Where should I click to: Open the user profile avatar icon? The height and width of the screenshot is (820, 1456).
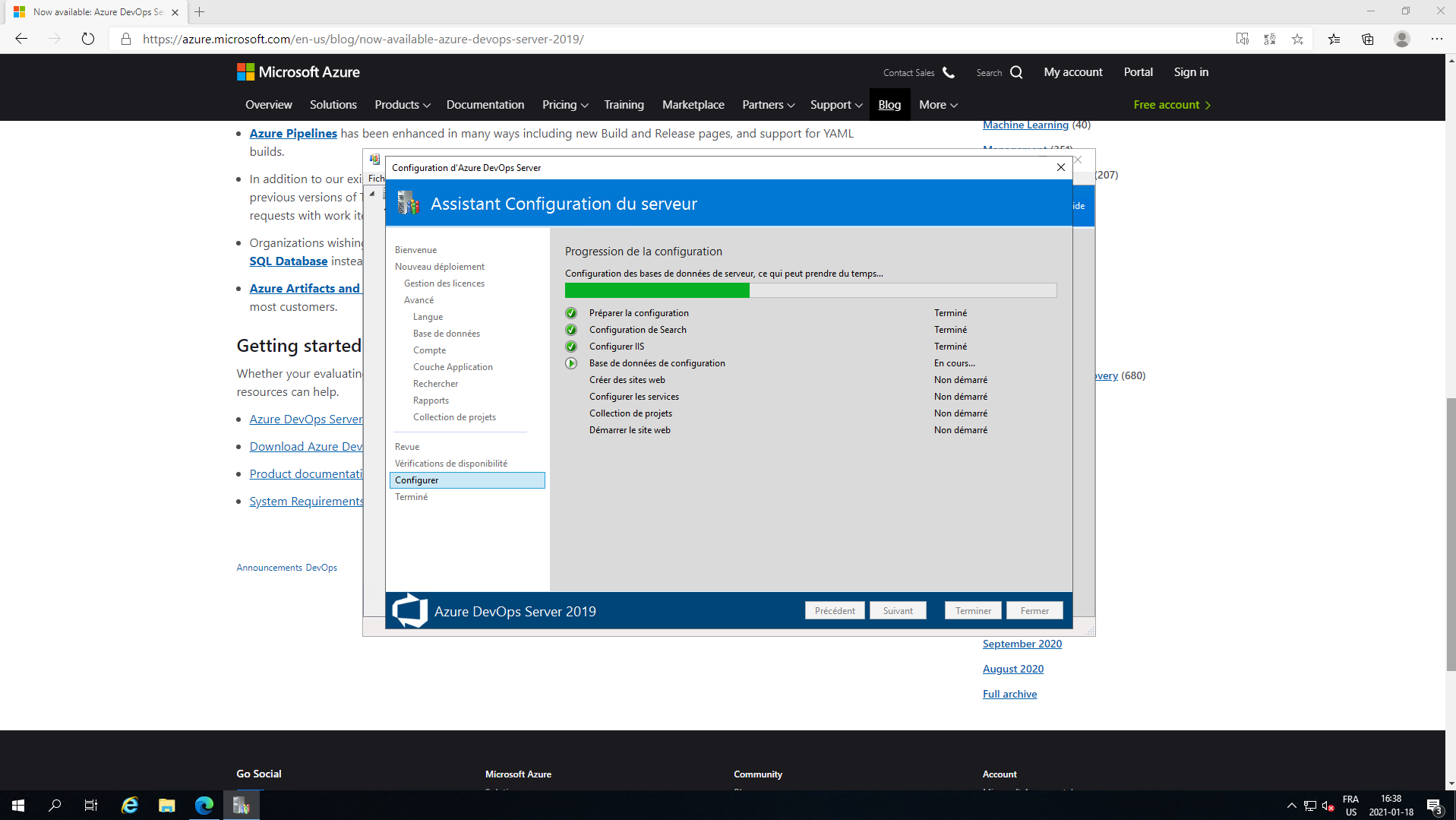click(1401, 39)
